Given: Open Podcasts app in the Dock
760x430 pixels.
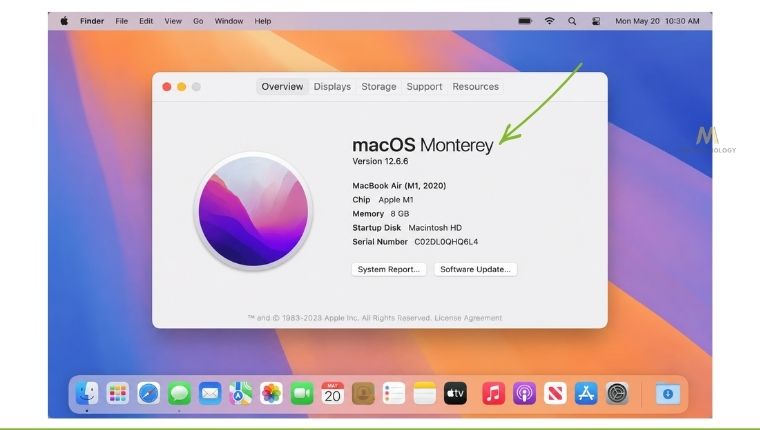Looking at the screenshot, I should (524, 393).
